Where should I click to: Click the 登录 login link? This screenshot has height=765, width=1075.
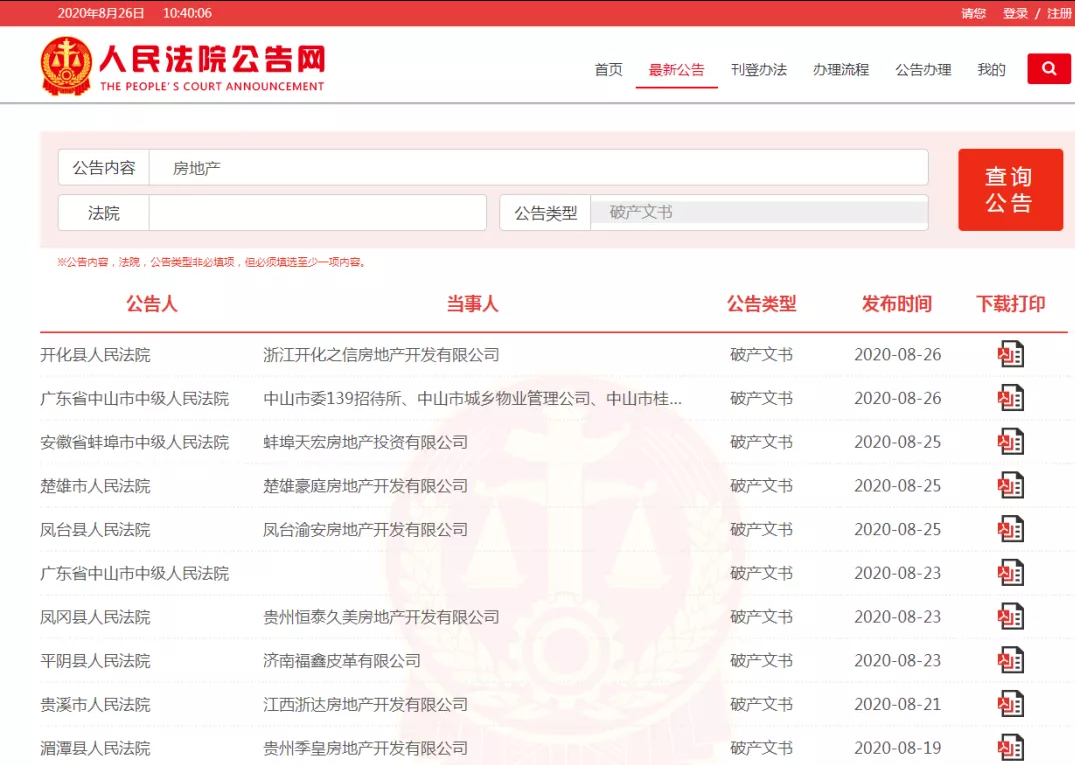coord(1015,13)
